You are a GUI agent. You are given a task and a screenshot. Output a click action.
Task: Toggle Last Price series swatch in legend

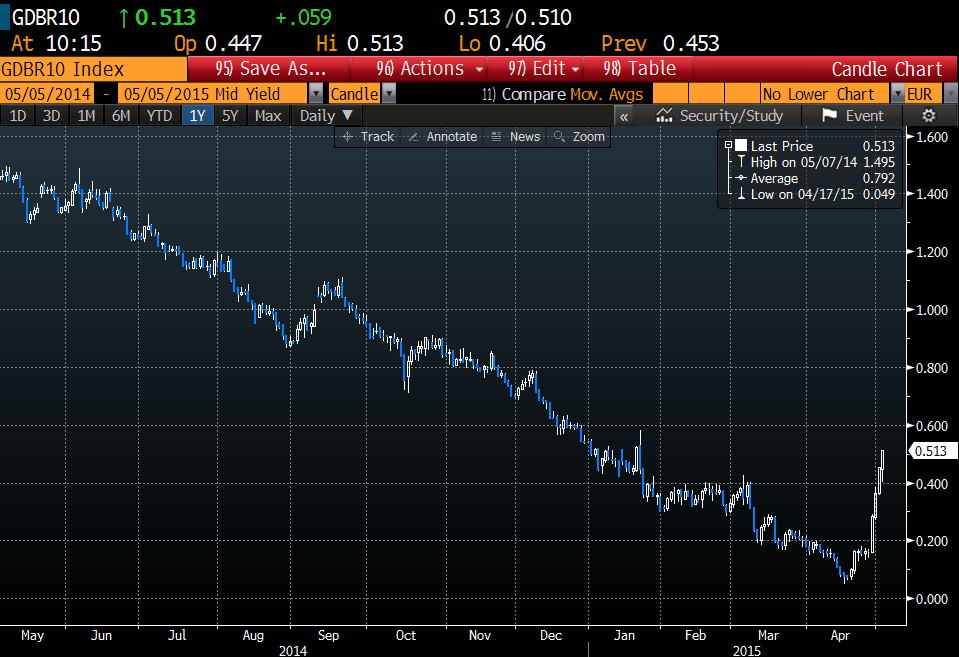click(x=740, y=146)
